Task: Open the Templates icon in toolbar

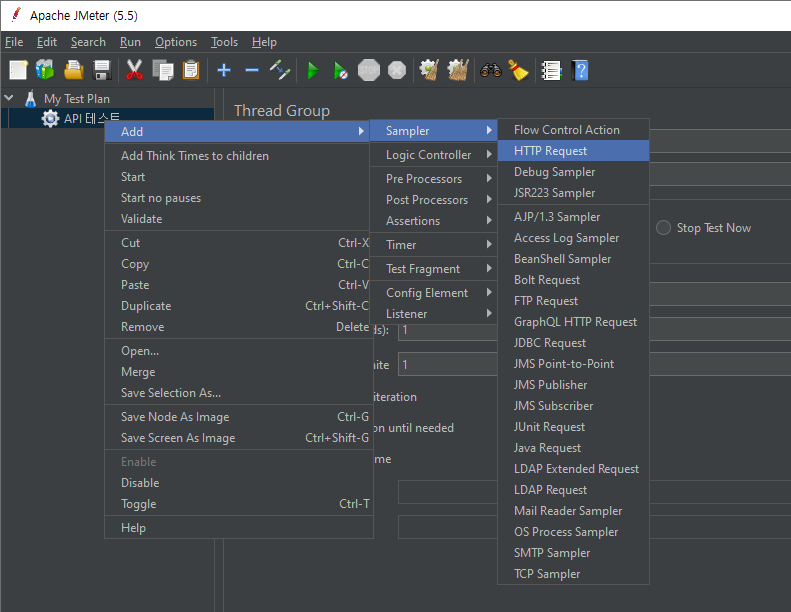Action: point(45,70)
